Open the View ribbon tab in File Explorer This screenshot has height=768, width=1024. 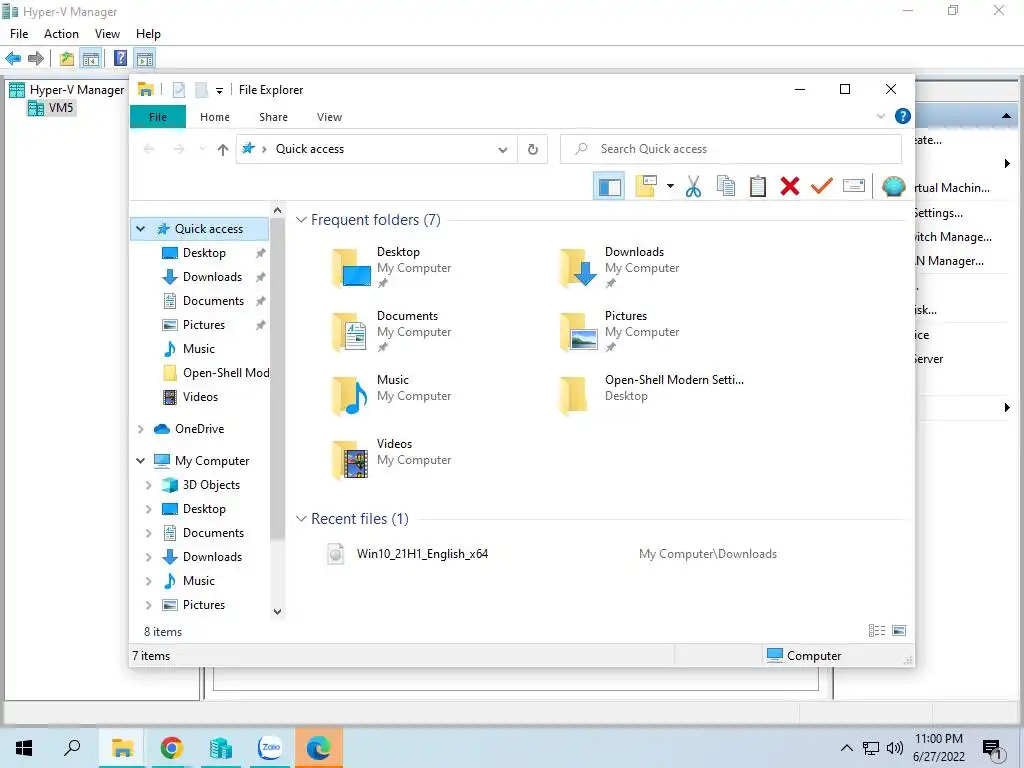[x=329, y=117]
